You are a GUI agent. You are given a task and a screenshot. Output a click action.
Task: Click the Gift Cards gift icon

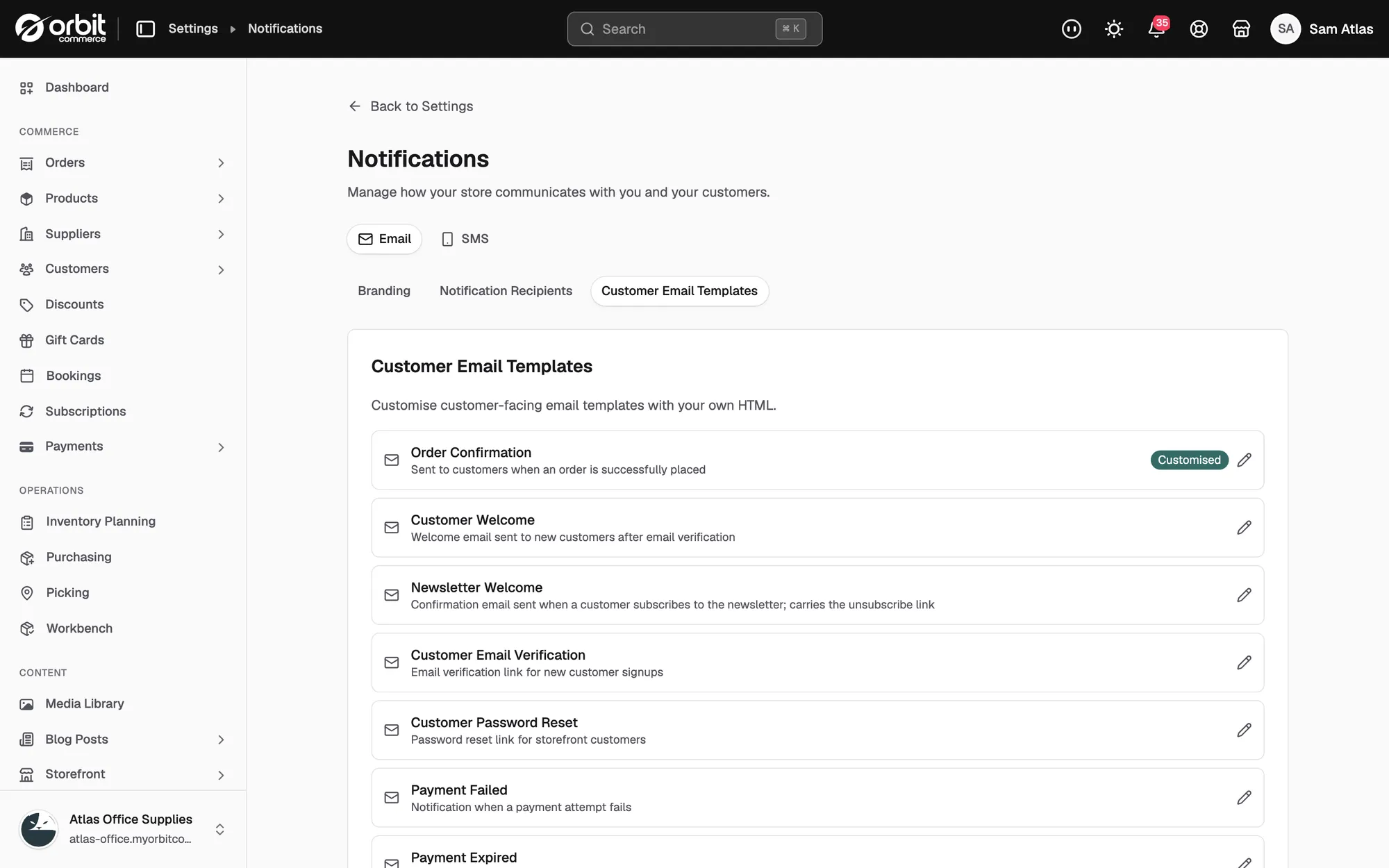tap(26, 341)
